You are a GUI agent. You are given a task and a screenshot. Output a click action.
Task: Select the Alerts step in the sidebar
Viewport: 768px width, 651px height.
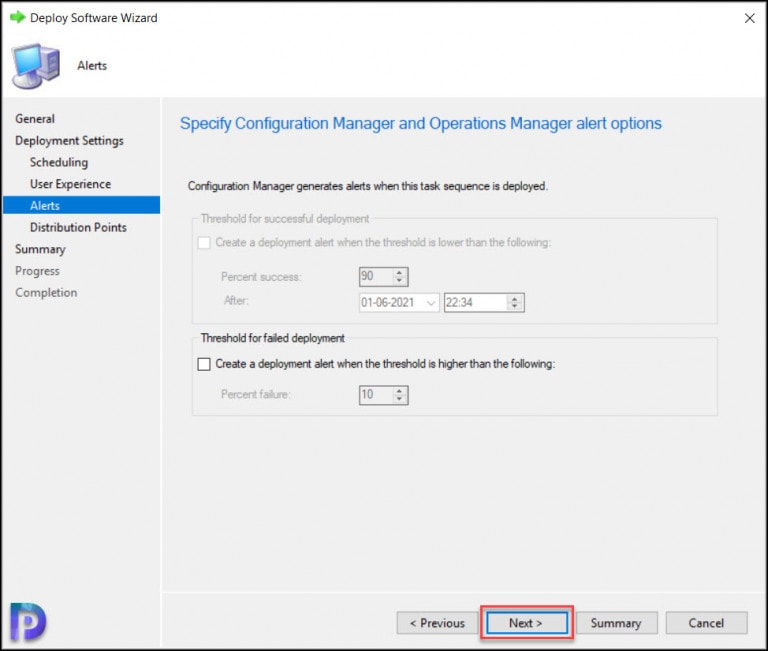(81, 205)
